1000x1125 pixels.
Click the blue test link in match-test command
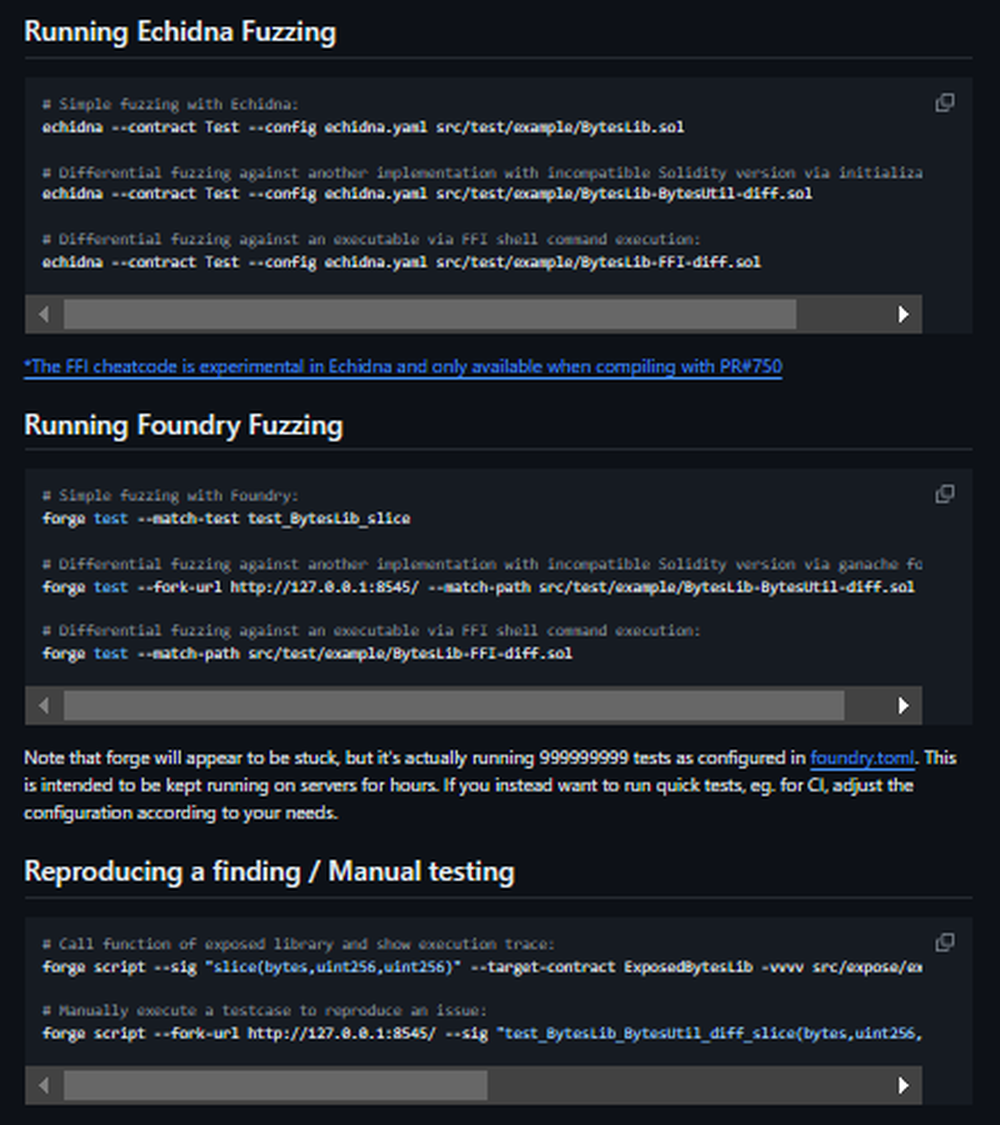[x=110, y=518]
